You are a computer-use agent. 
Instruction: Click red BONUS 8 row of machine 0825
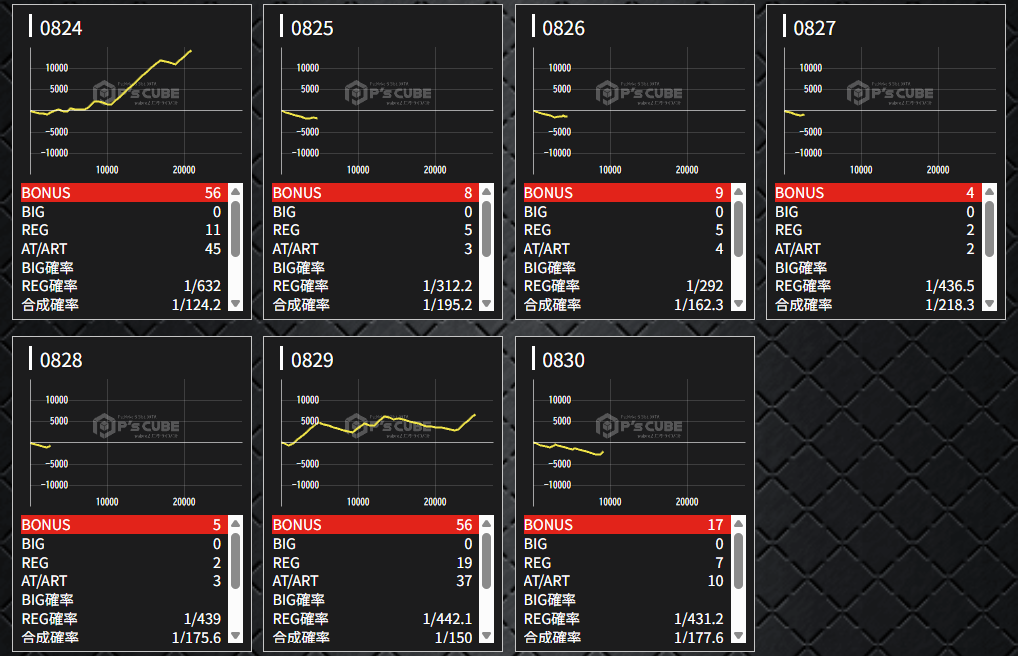(375, 193)
